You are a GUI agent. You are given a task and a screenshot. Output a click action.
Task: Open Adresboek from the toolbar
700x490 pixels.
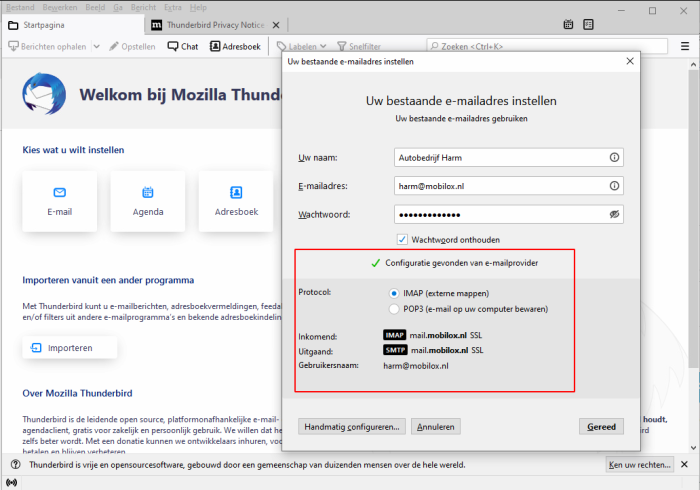point(235,46)
